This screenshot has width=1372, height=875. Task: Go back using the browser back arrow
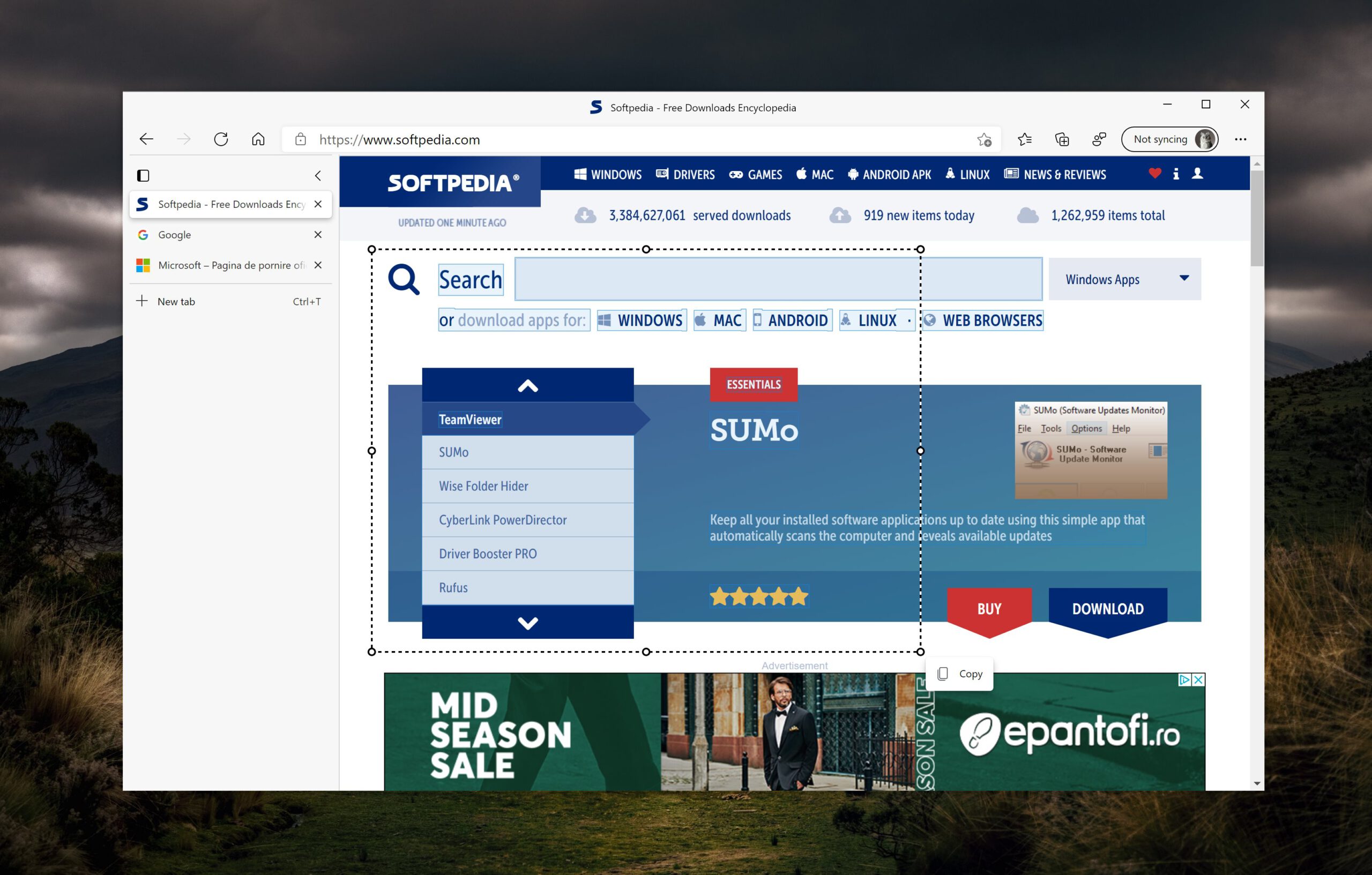(146, 139)
